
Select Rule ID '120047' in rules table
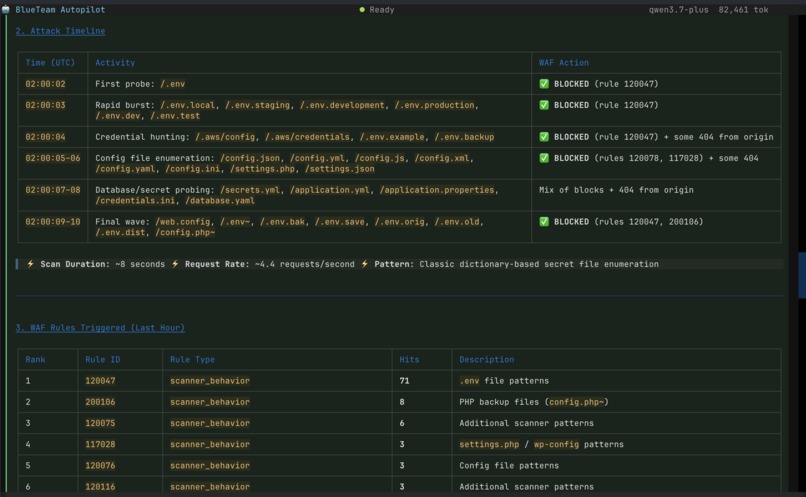(100, 381)
